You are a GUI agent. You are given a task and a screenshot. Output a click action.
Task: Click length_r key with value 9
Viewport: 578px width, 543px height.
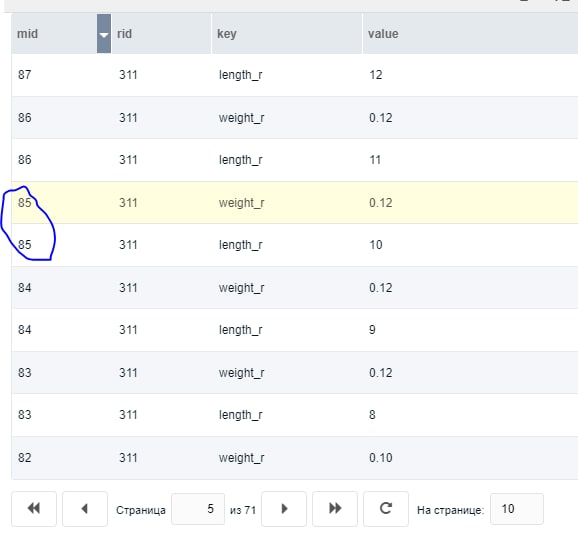pyautogui.click(x=240, y=330)
